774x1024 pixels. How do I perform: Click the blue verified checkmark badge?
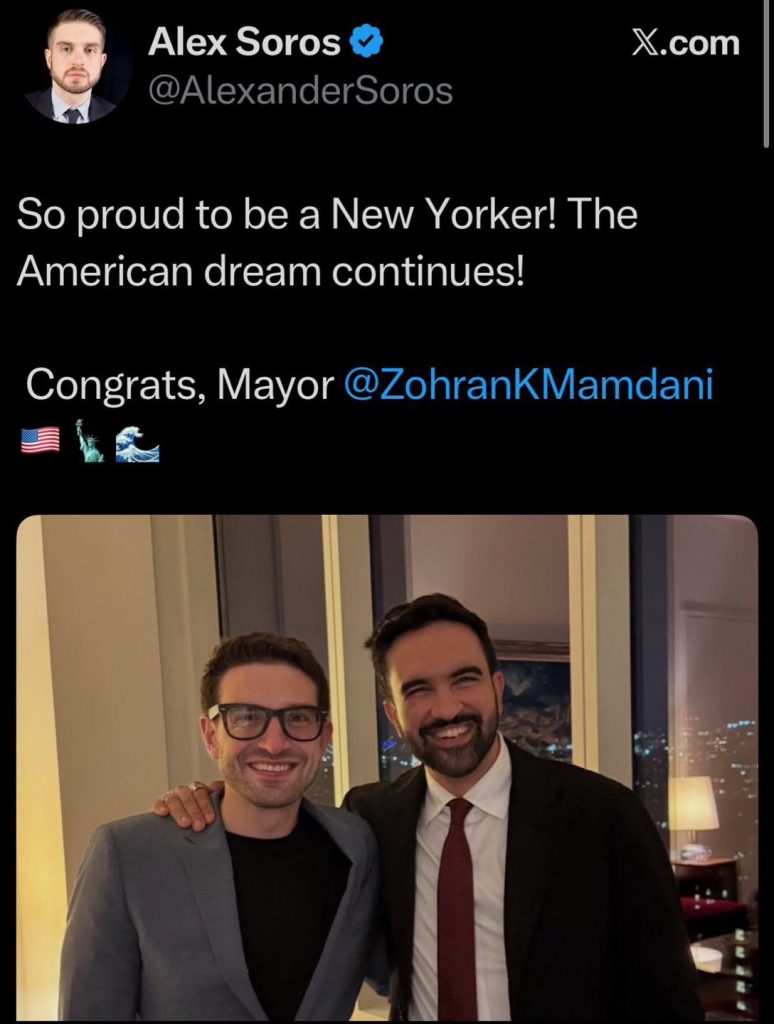367,44
